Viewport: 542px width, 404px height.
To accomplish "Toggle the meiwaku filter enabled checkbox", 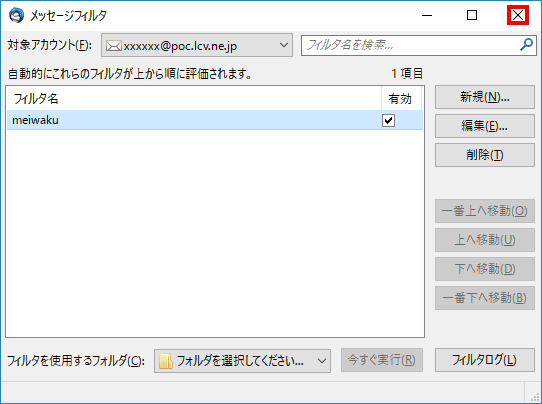I will tap(388, 120).
